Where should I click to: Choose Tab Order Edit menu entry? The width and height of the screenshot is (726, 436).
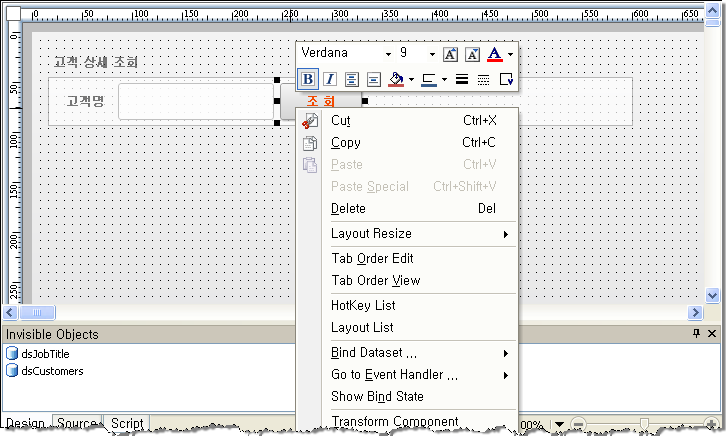(x=372, y=258)
